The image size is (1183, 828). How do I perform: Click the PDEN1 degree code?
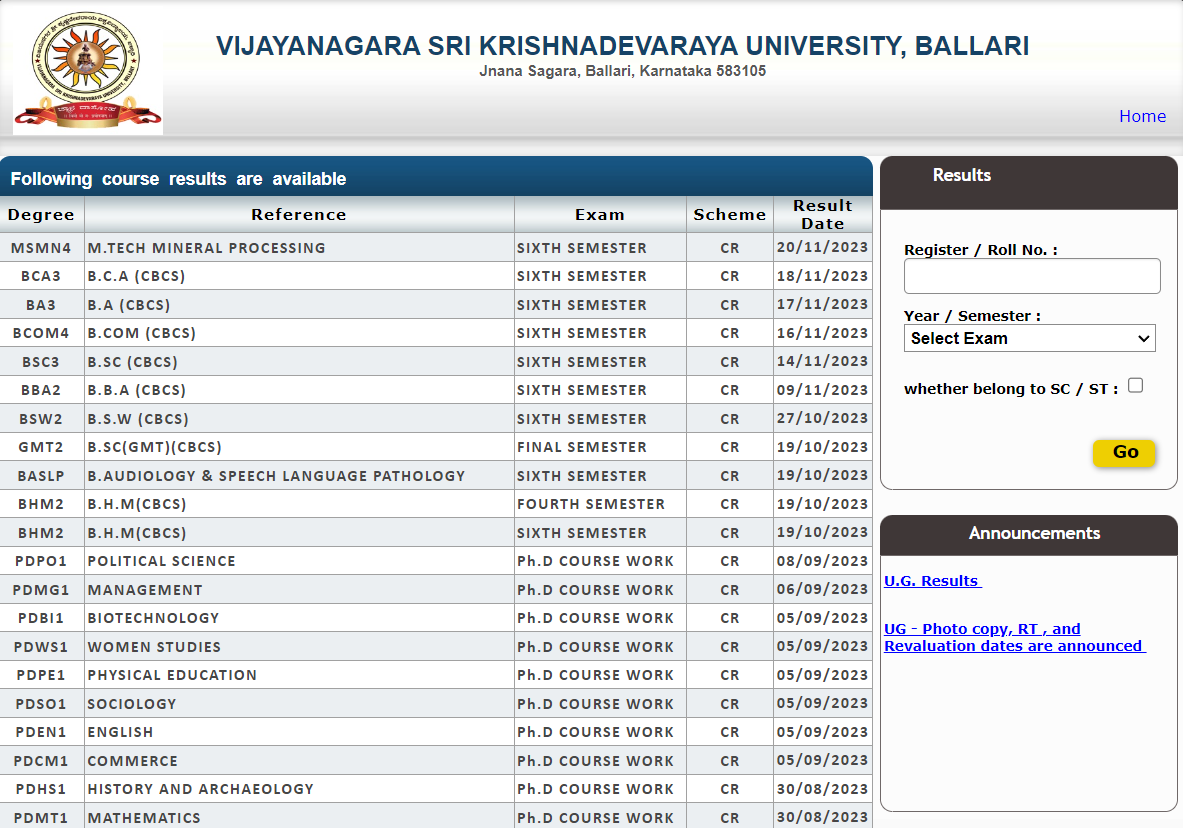coord(41,732)
